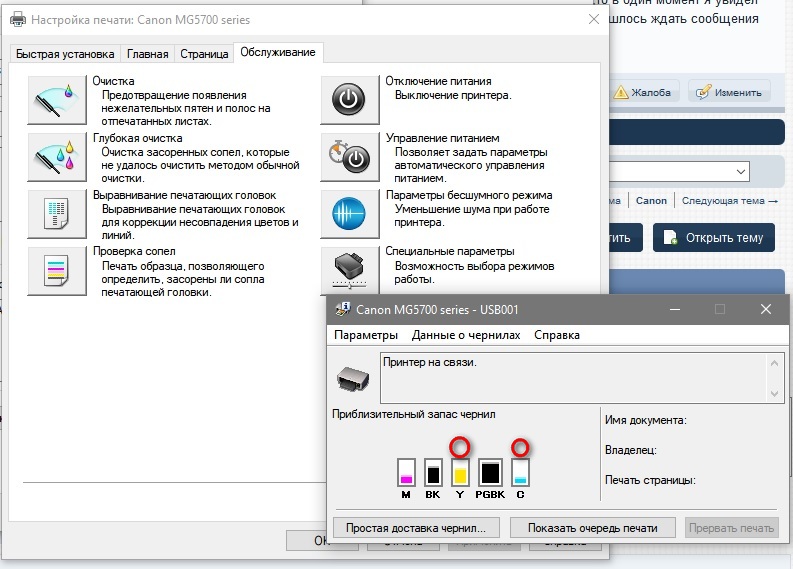Run the Cleaning (Очистка) utility icon
This screenshot has height=569, width=793.
pyautogui.click(x=57, y=100)
